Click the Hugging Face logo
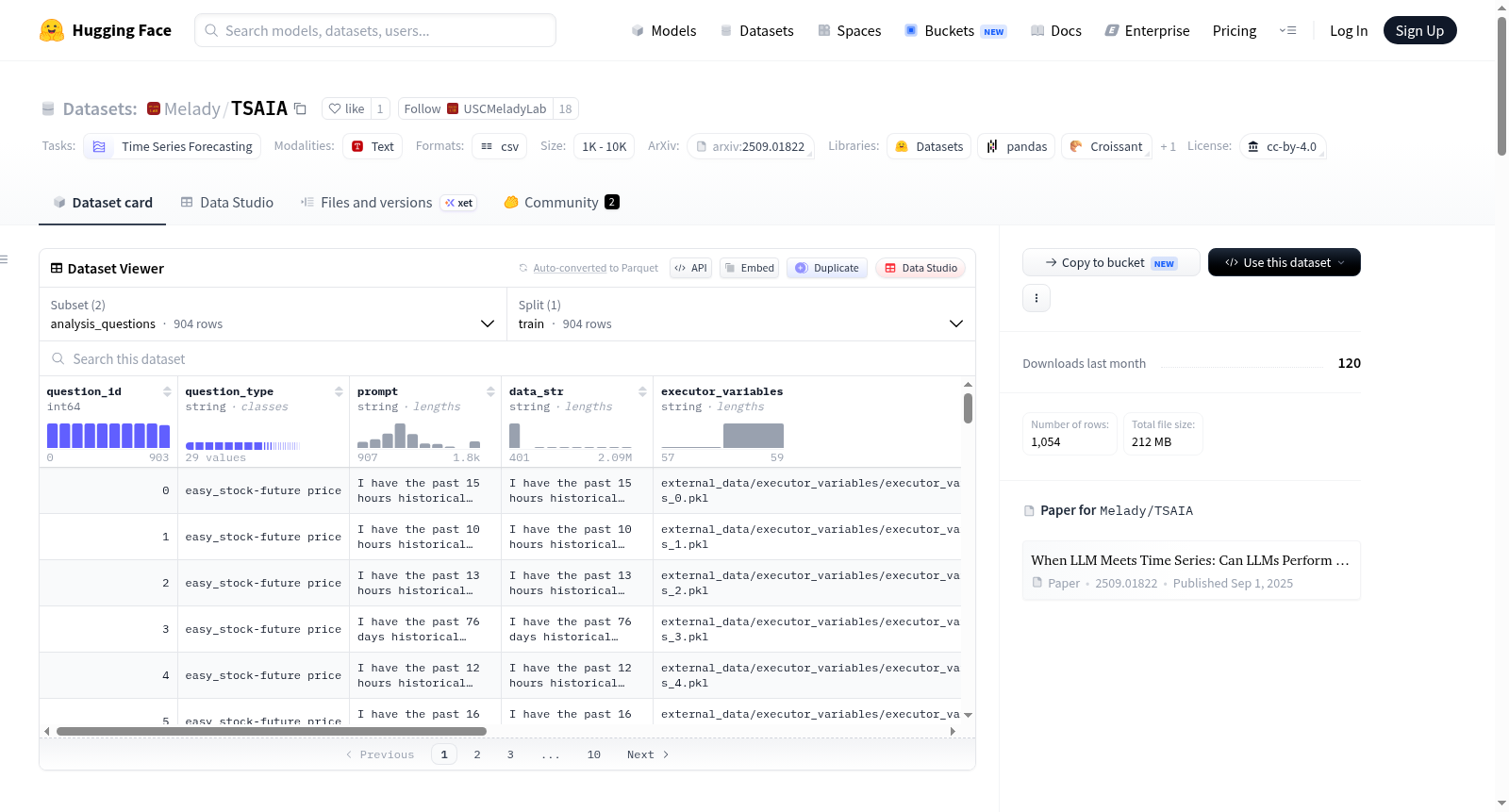The height and width of the screenshot is (812, 1509). point(106,30)
